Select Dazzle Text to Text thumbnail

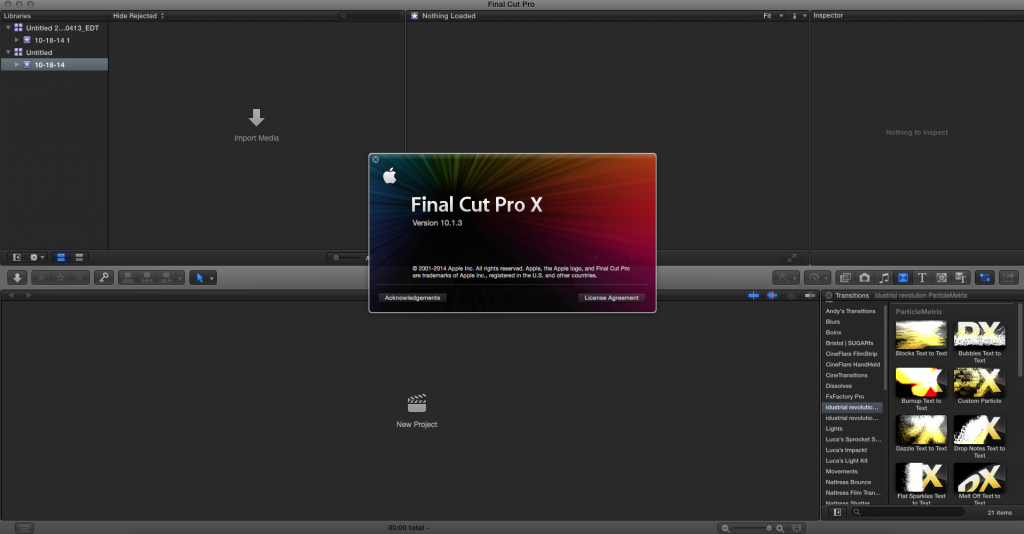coord(921,430)
